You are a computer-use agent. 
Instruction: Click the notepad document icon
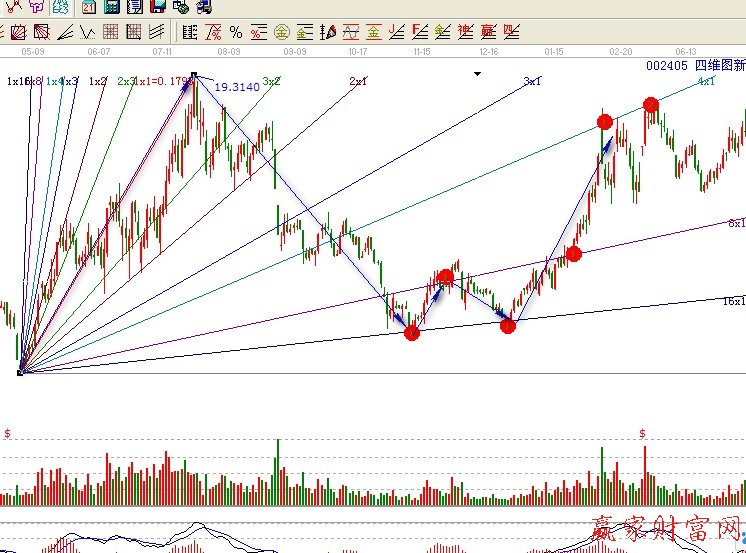(134, 7)
